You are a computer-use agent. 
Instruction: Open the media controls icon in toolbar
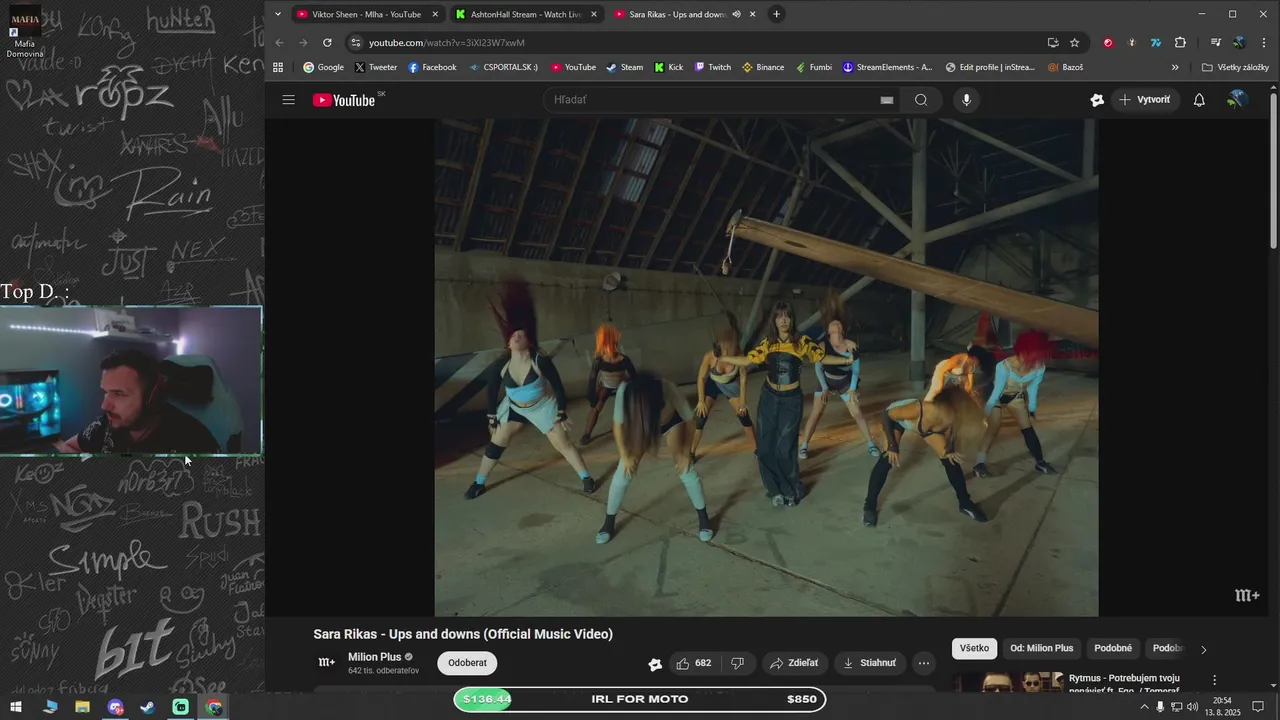(1216, 42)
